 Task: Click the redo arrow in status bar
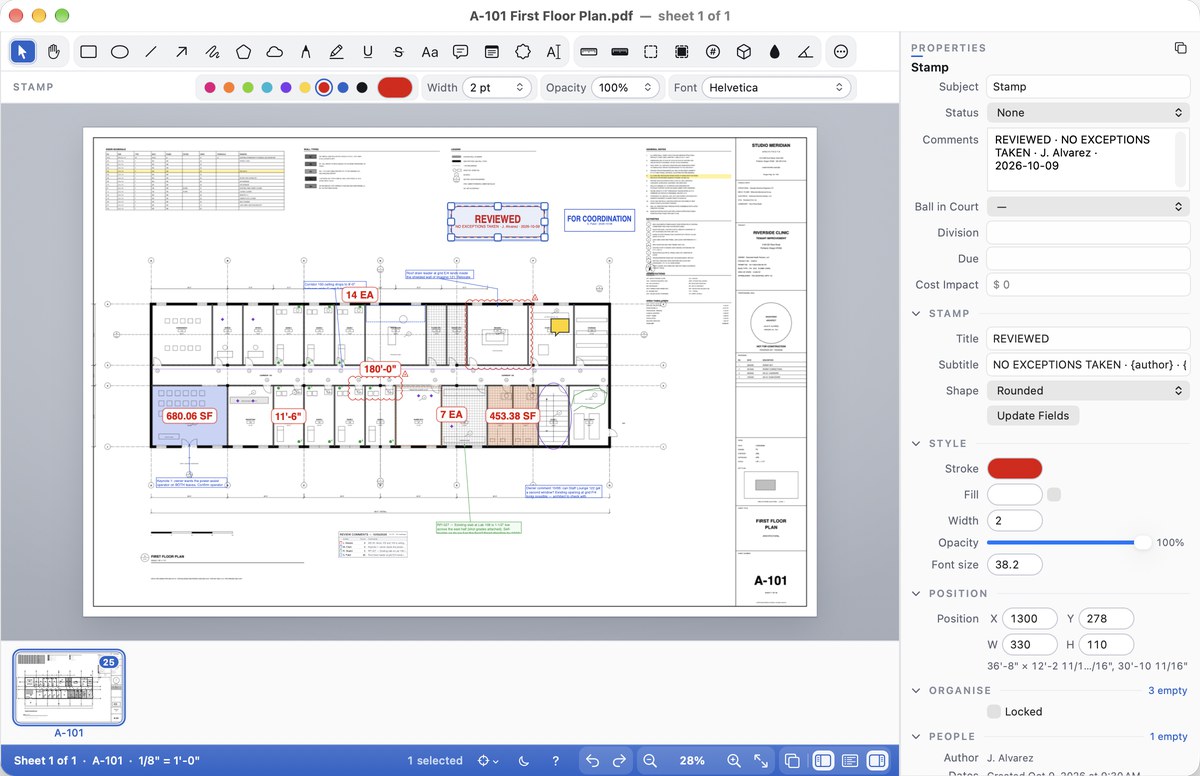[620, 761]
